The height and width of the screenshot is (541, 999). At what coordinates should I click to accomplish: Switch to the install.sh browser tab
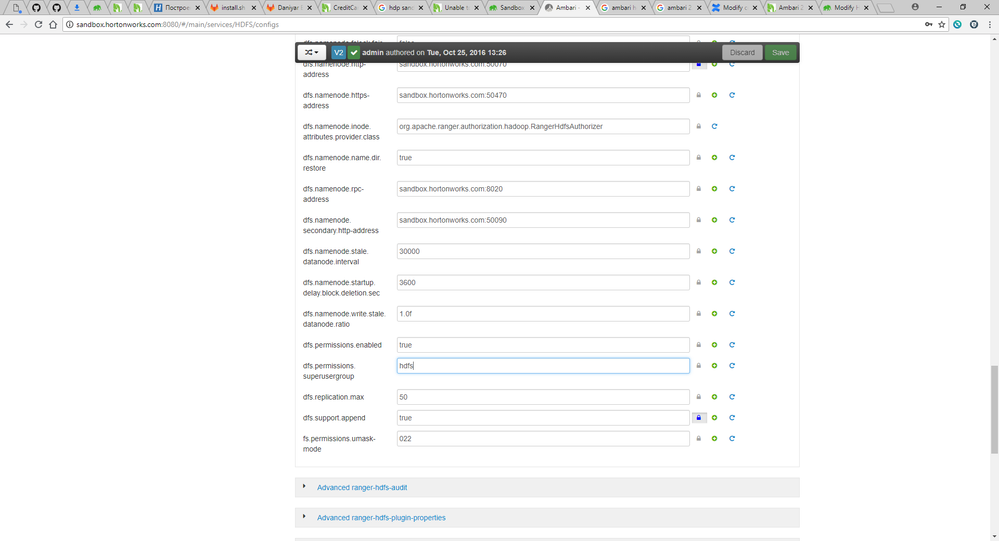(233, 8)
